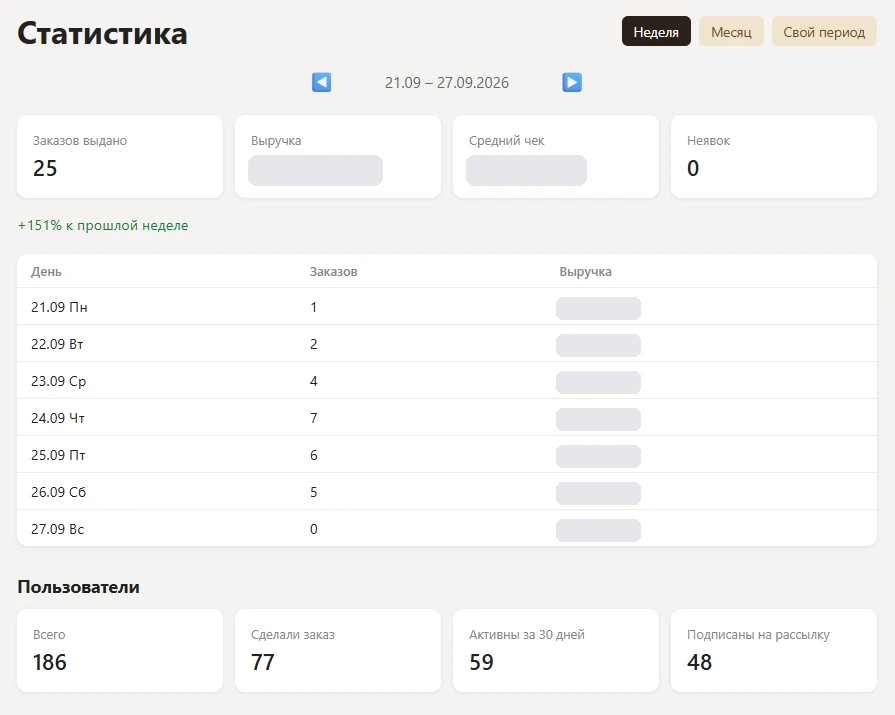
Task: Select the 27.09 Вс row
Action: (447, 528)
